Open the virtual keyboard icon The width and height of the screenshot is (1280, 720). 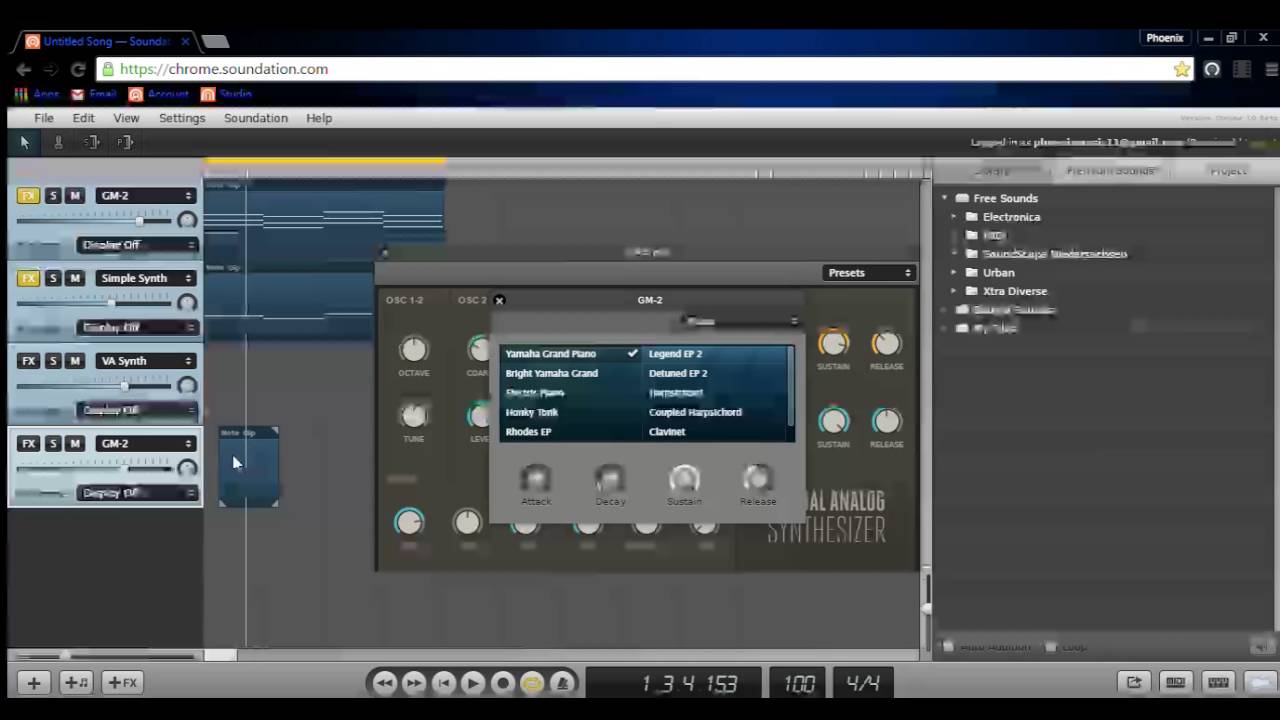click(1218, 682)
